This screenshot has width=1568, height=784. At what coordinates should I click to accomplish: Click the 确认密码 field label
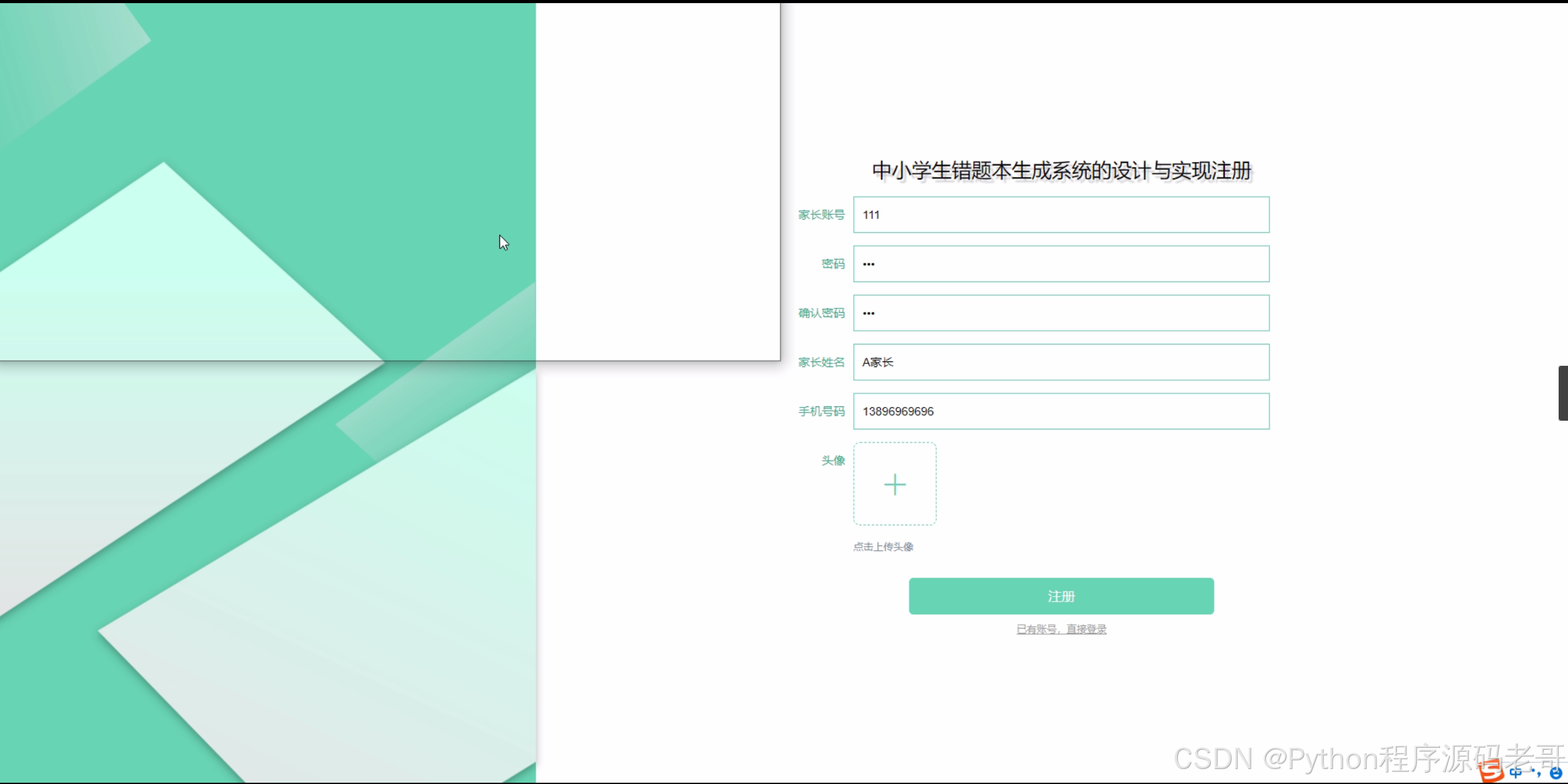(821, 313)
